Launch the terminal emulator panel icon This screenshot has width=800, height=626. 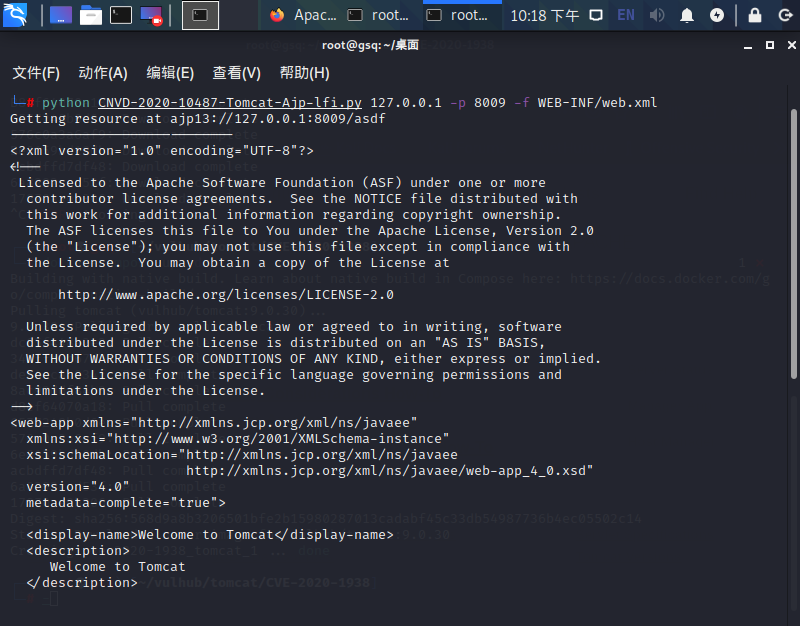click(x=121, y=15)
